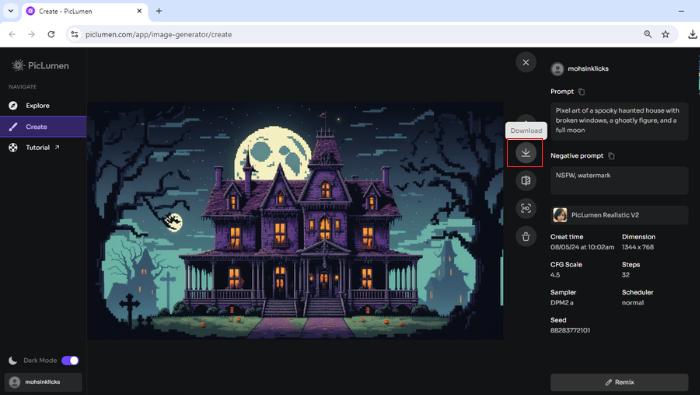Click the moon icon beside Dark Mode
700x395 pixels.
tap(13, 360)
